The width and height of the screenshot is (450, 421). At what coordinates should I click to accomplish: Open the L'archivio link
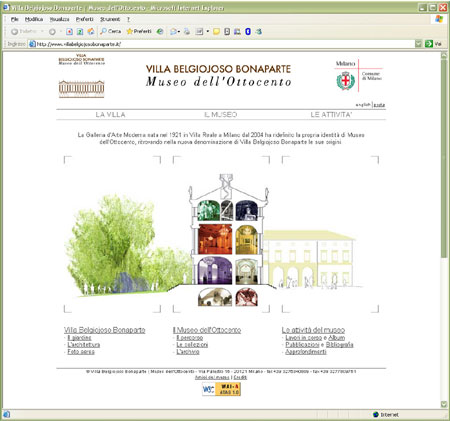coord(188,352)
